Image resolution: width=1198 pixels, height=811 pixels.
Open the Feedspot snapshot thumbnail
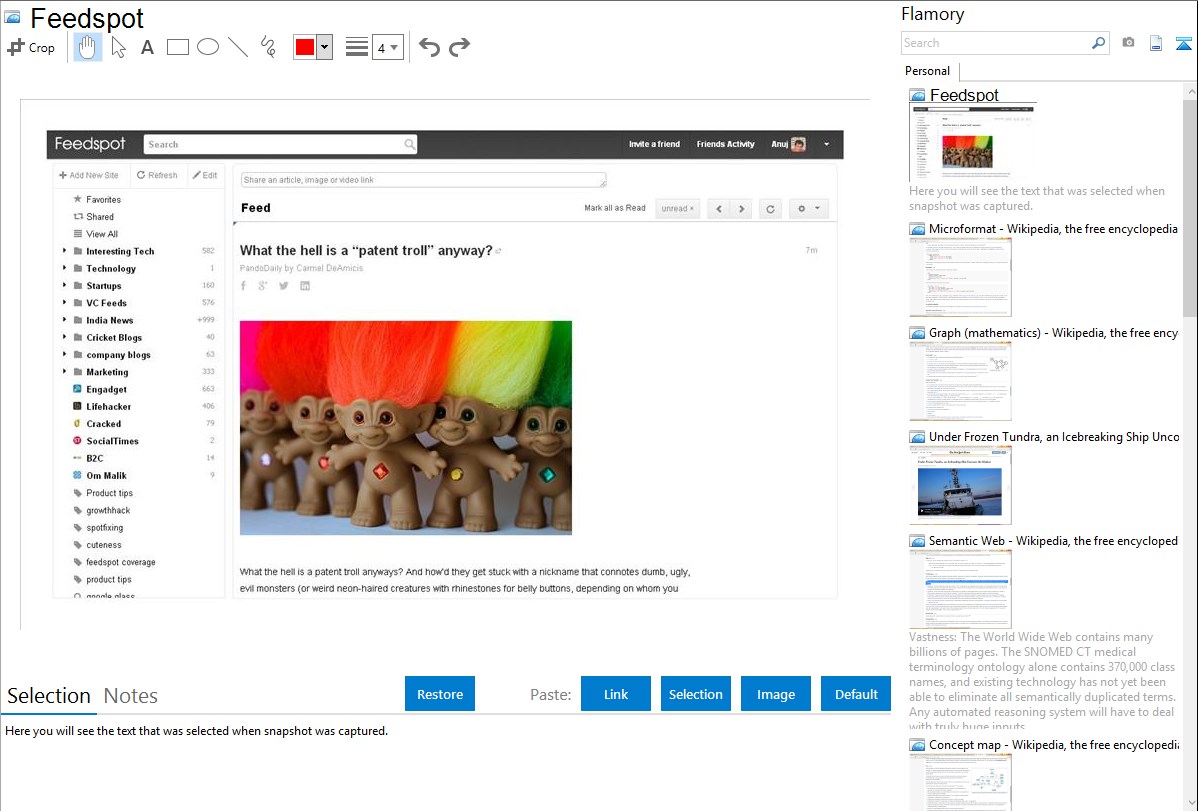(972, 143)
